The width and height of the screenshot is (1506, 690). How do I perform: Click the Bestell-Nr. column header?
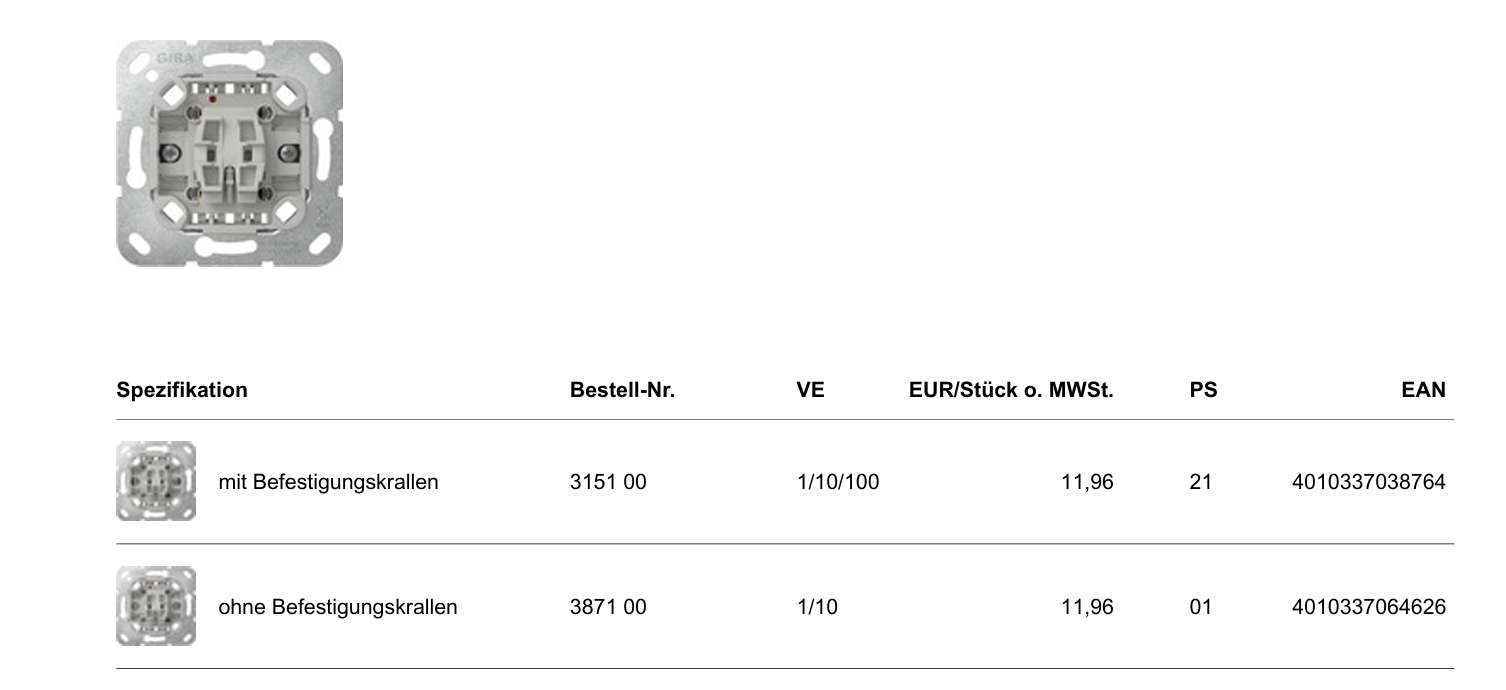point(622,391)
